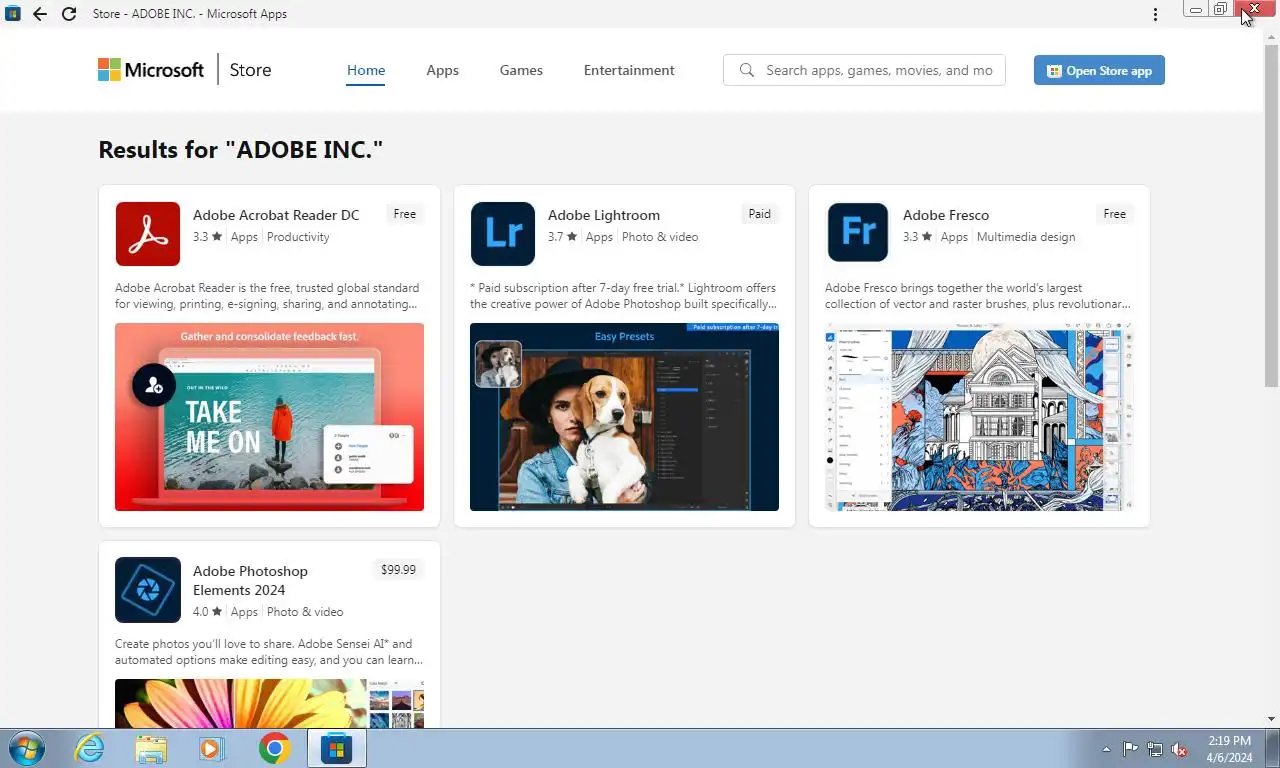Click Adobe Fresco description text
The height and width of the screenshot is (768, 1280).
pos(978,296)
